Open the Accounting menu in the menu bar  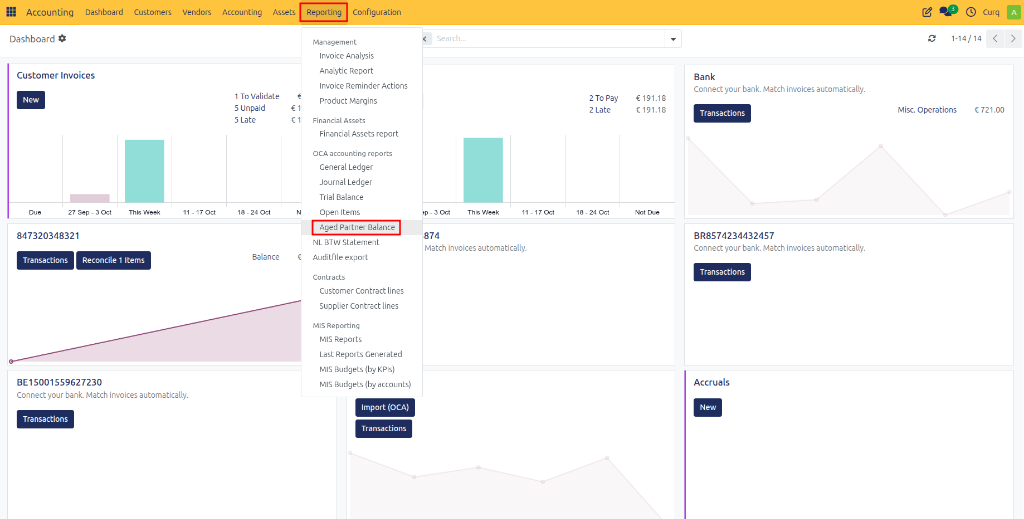tap(242, 12)
